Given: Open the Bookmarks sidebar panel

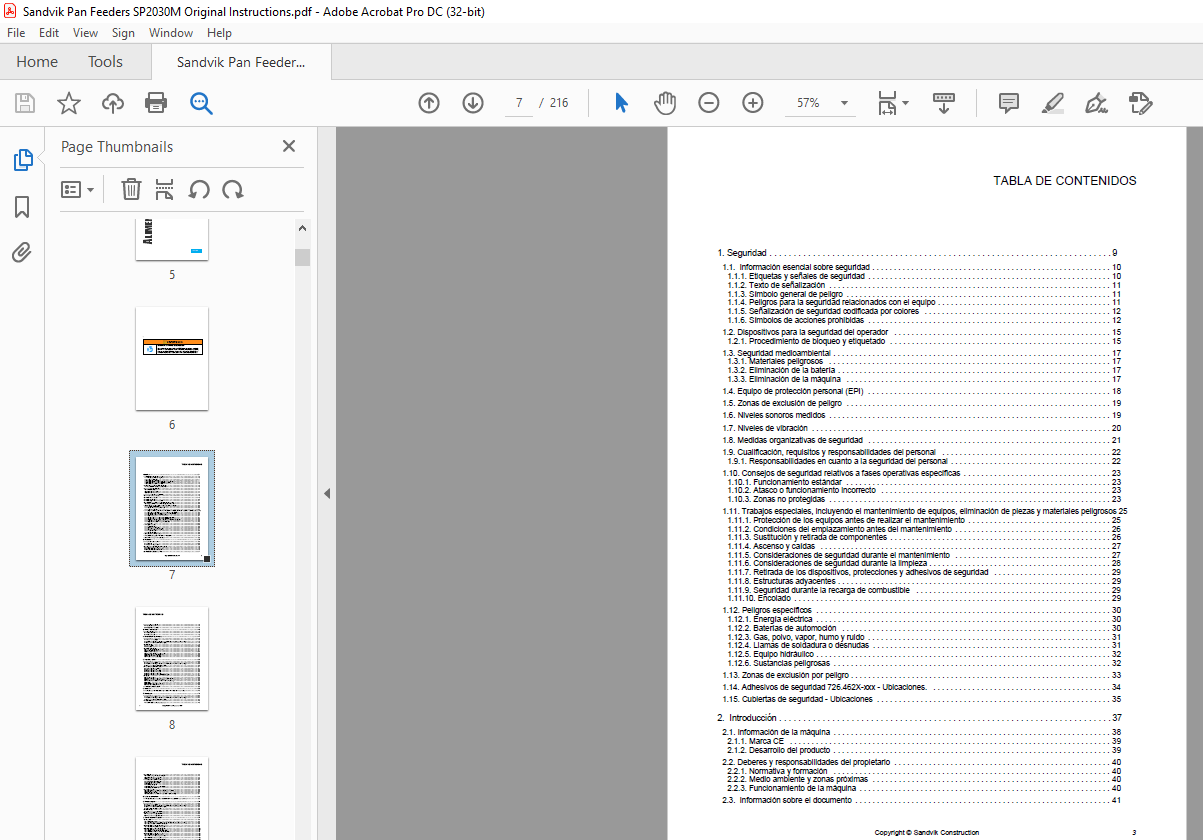Looking at the screenshot, I should (22, 207).
